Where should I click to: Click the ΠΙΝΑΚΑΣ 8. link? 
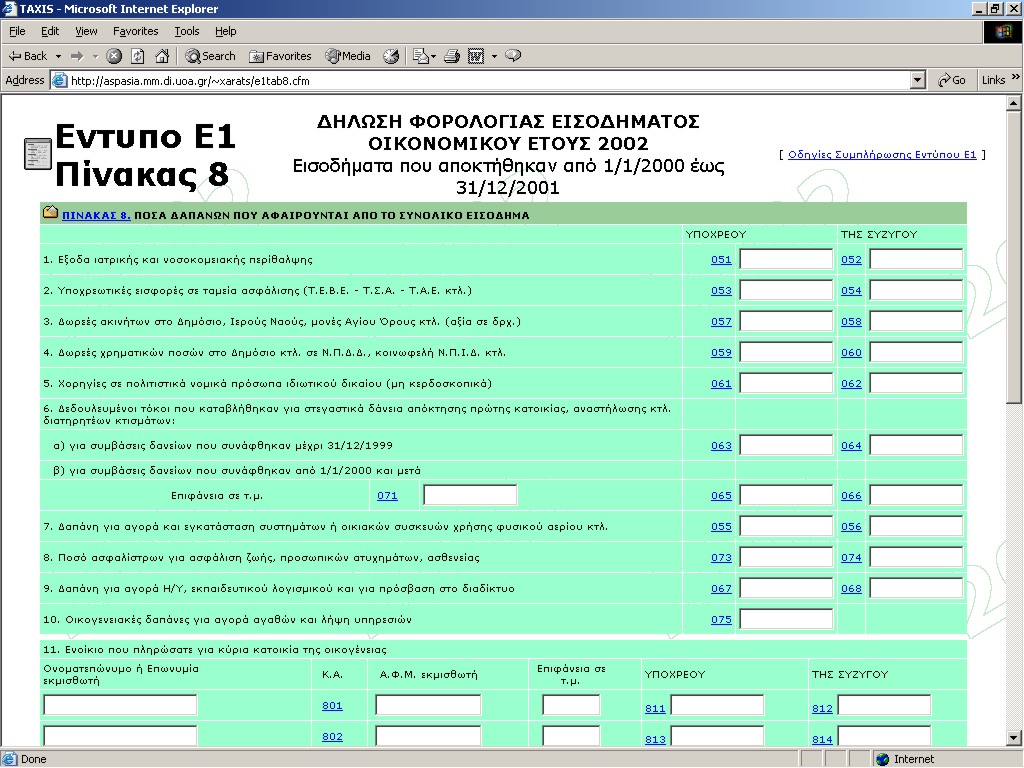point(96,215)
